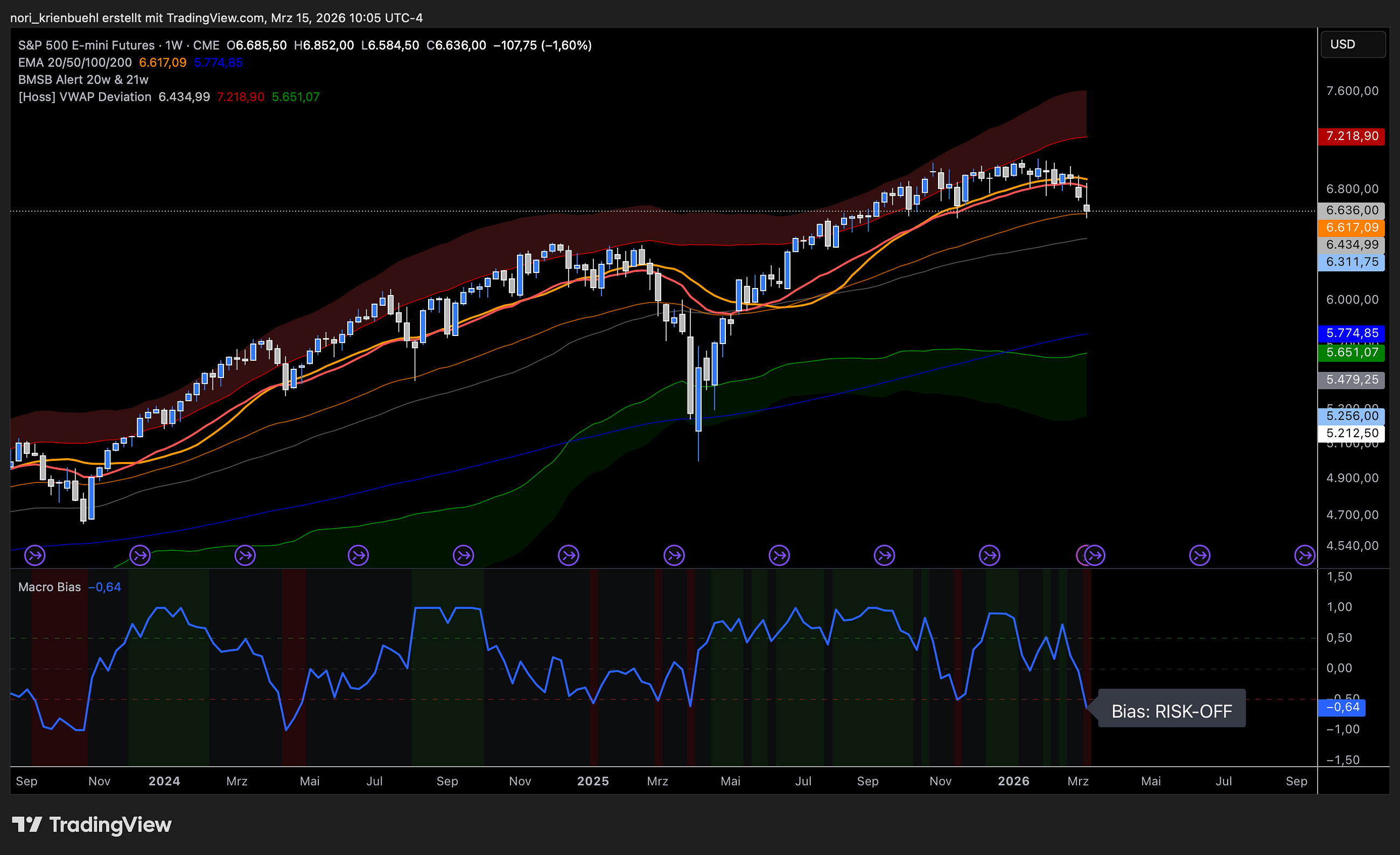
Task: Click the Bias: RISK-OFF label
Action: (1172, 708)
